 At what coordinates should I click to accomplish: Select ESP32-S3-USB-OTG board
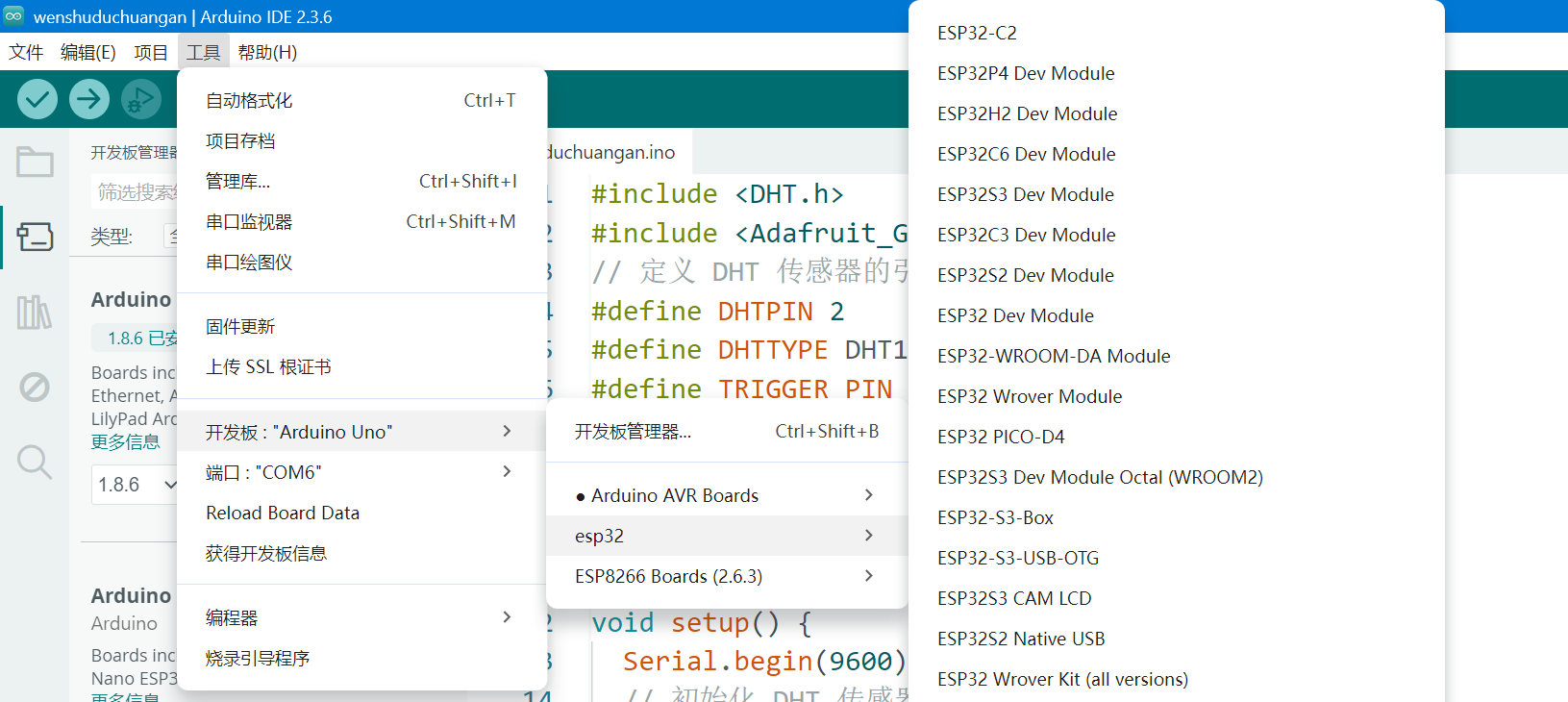point(1176,558)
